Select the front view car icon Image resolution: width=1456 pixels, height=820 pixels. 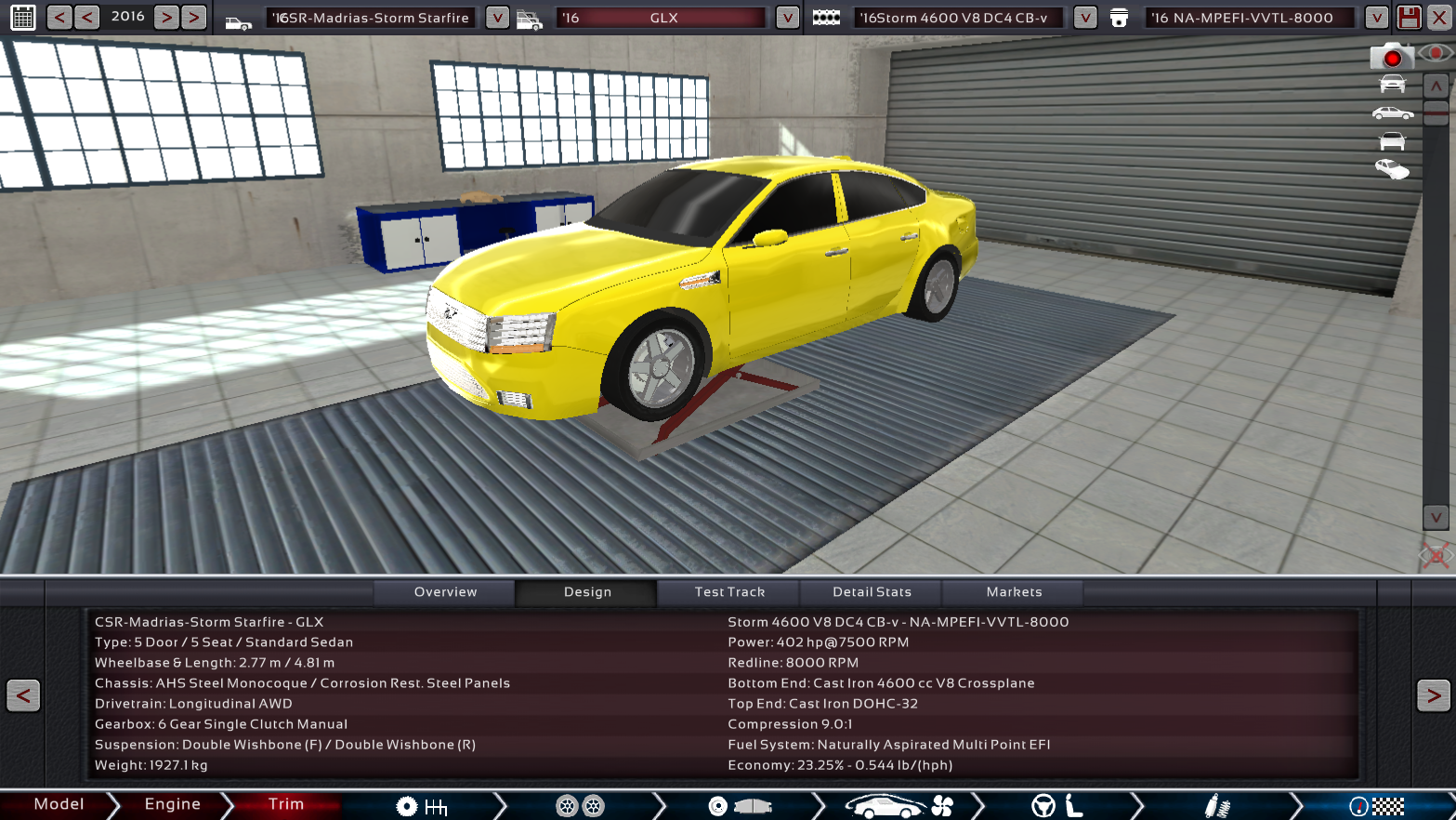pyautogui.click(x=1392, y=83)
